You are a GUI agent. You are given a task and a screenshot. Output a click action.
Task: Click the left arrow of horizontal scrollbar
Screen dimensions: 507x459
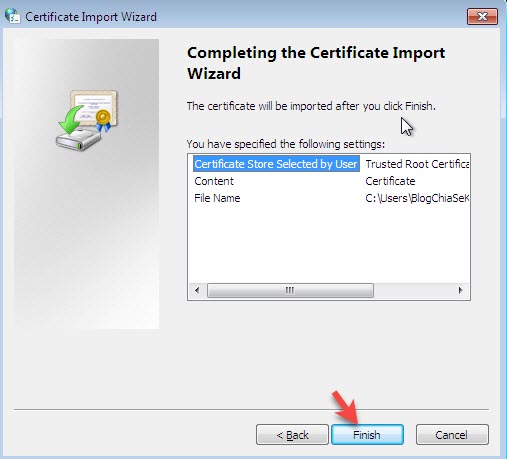(197, 290)
